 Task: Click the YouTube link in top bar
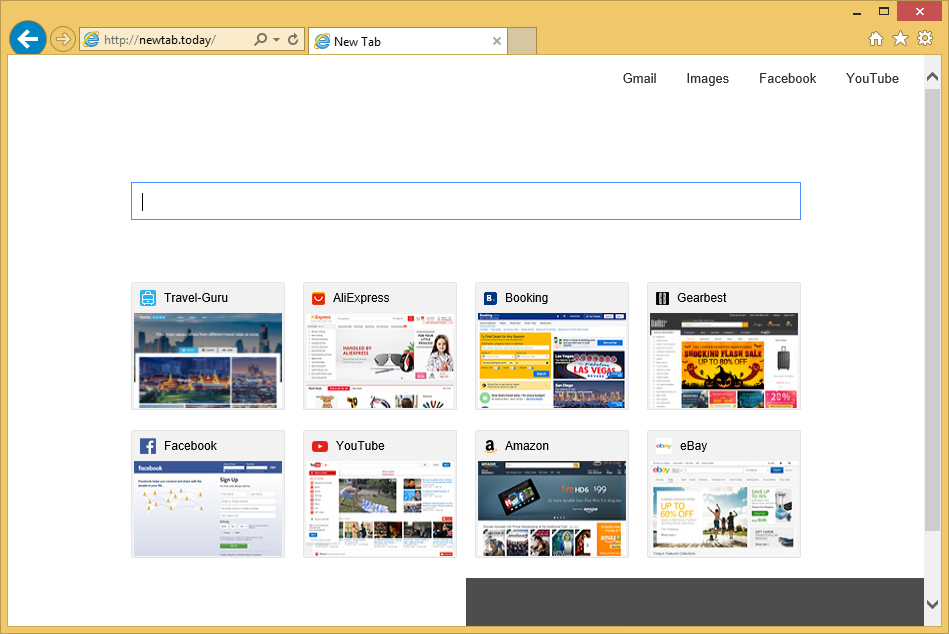(x=872, y=78)
